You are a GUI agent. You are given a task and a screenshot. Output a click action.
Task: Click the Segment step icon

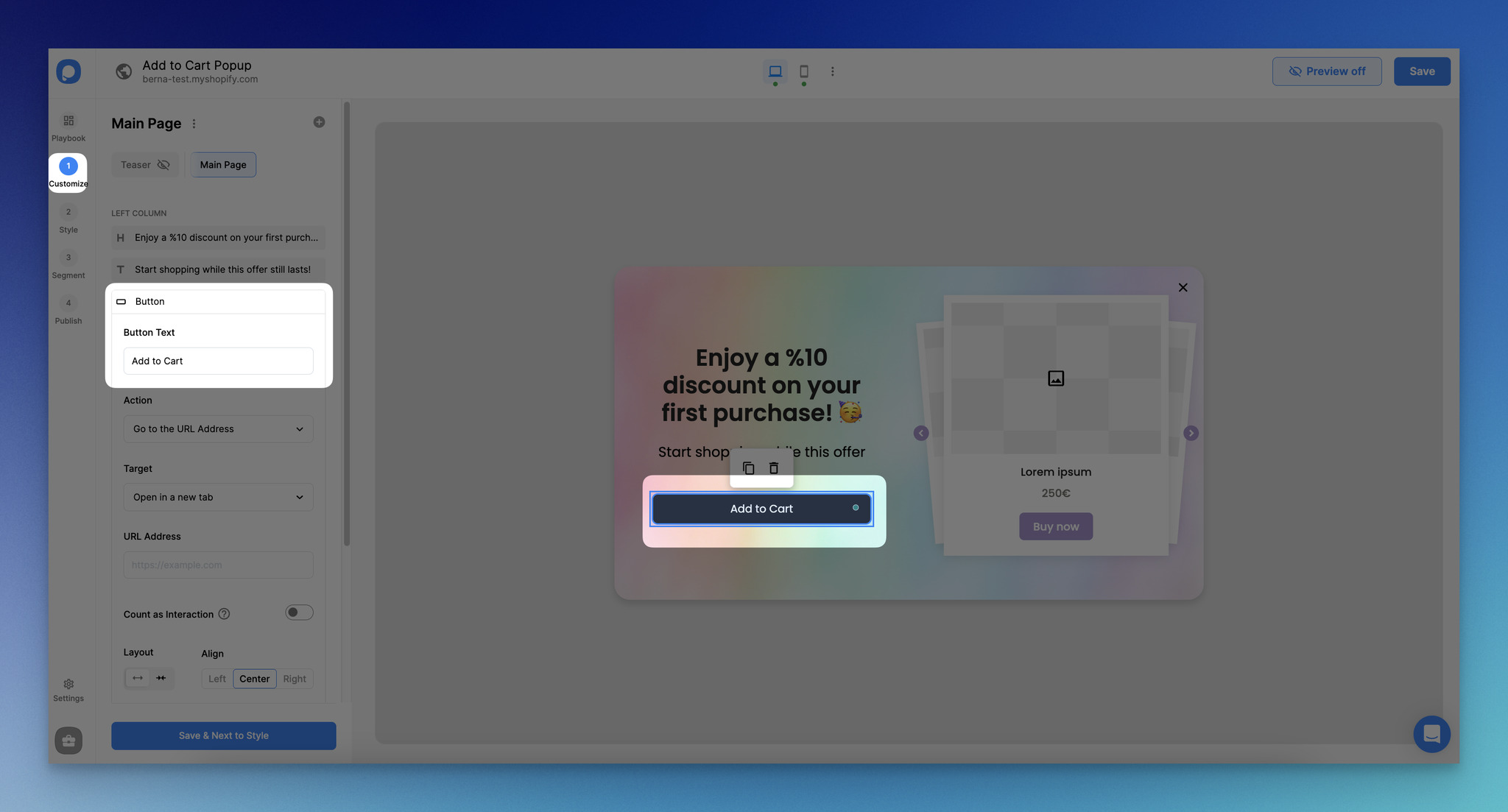(68, 258)
